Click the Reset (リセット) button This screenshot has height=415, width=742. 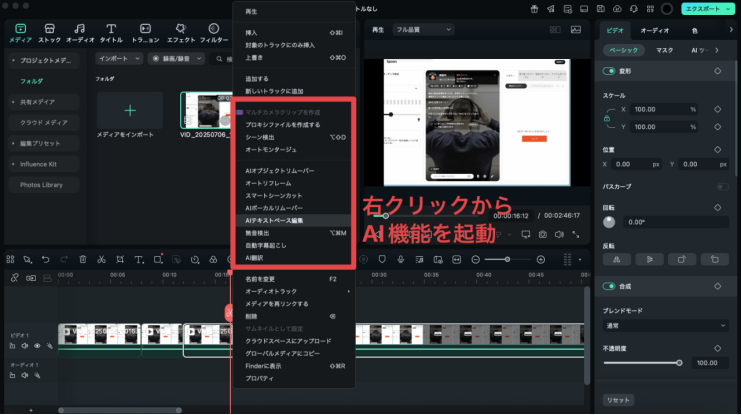(x=619, y=399)
